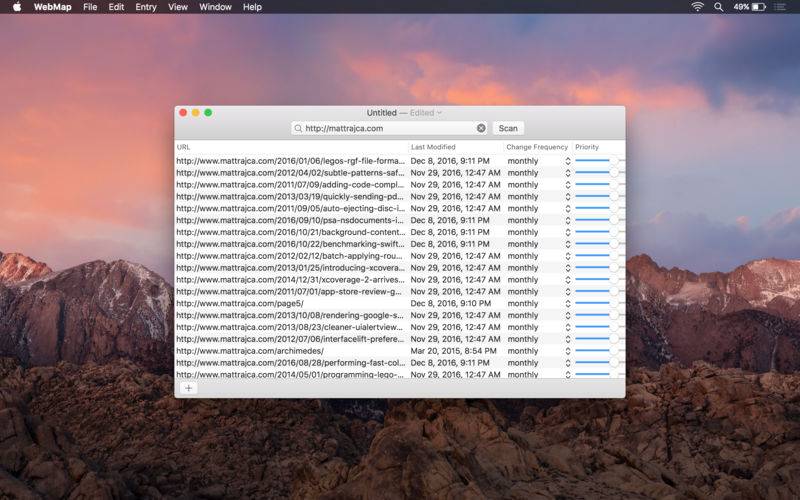This screenshot has height=500, width=800.
Task: Open the WebMap menu
Action: (x=53, y=7)
